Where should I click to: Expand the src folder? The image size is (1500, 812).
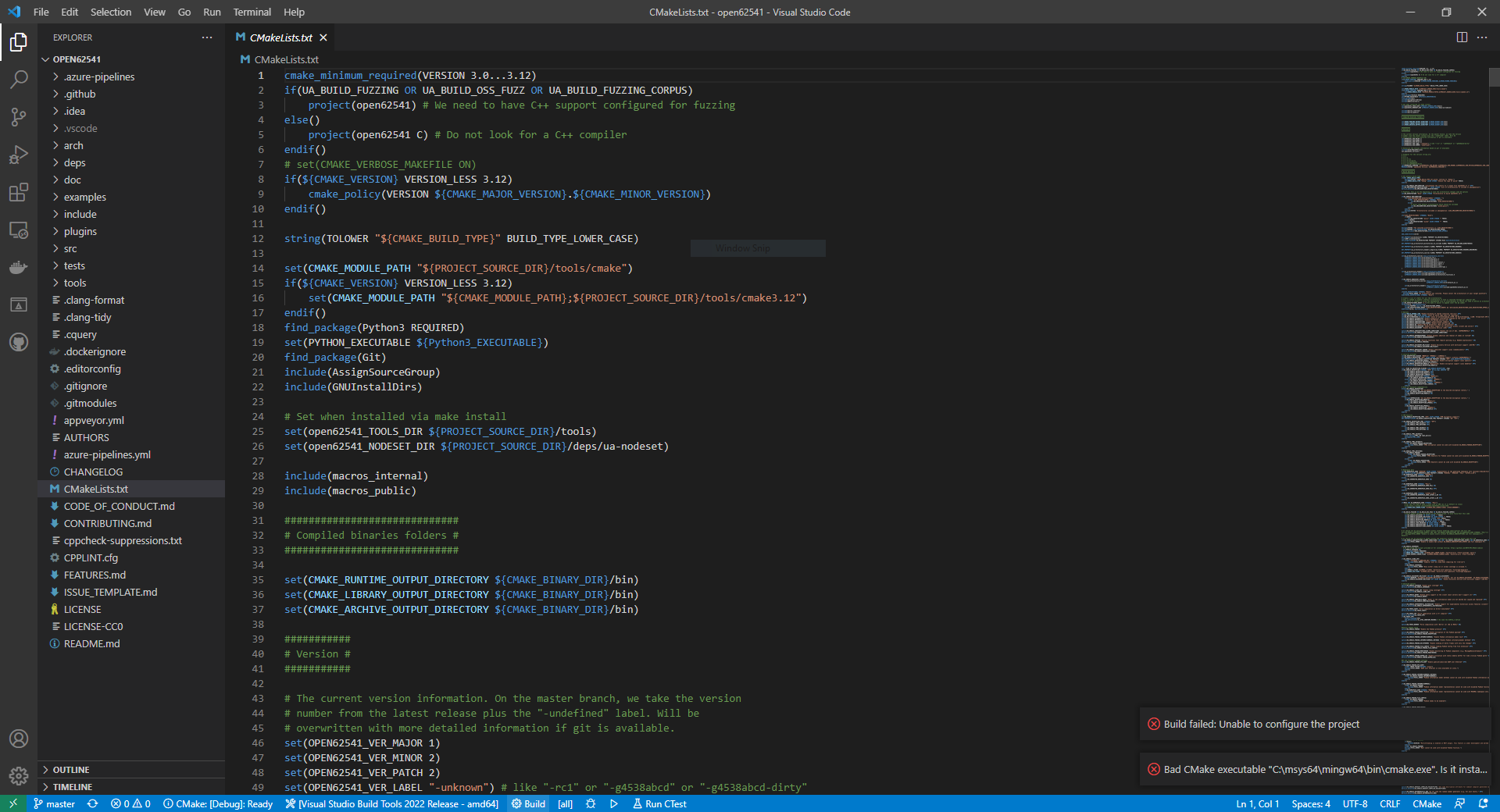click(70, 248)
